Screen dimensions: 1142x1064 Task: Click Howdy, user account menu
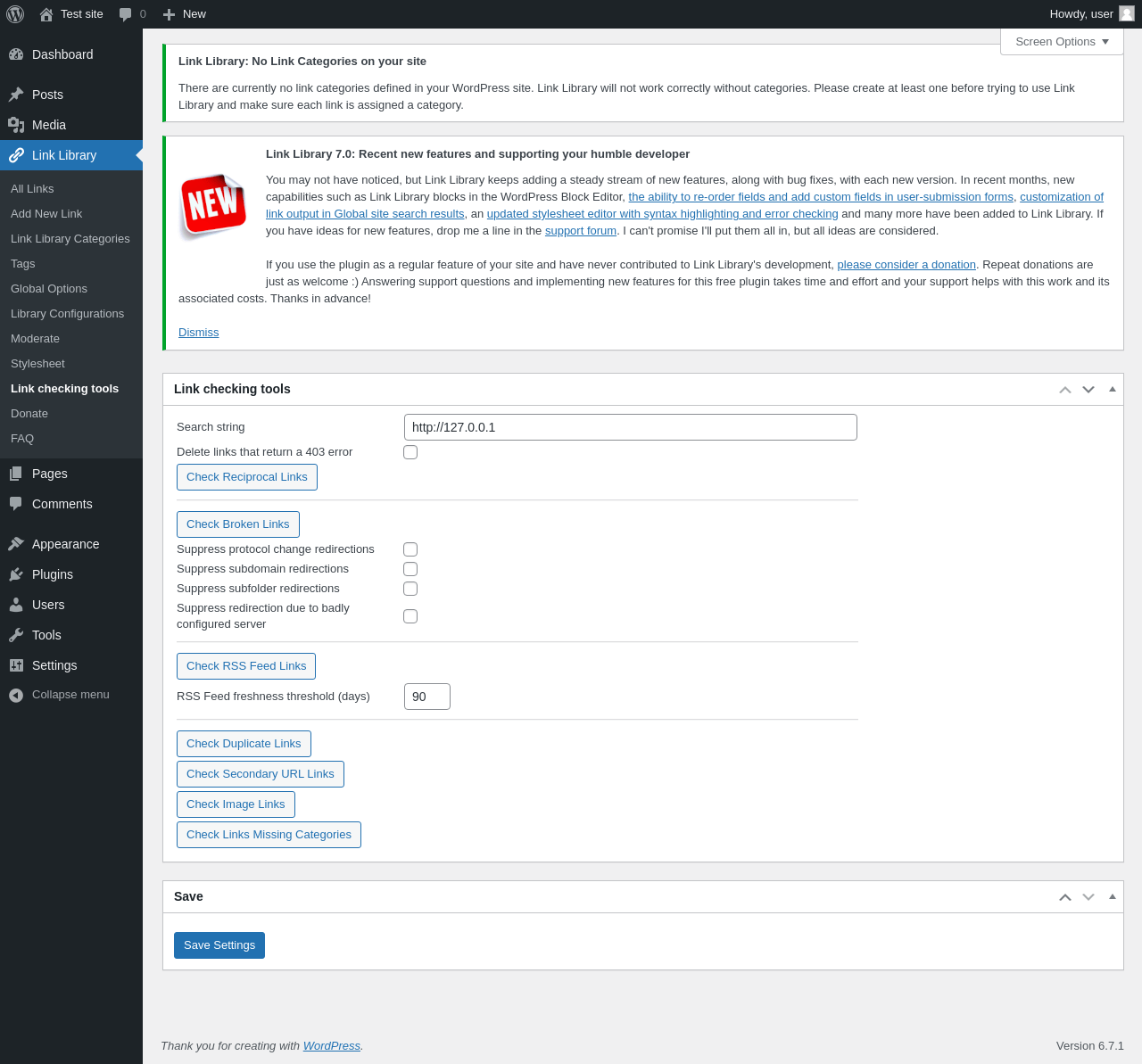pyautogui.click(x=1092, y=14)
